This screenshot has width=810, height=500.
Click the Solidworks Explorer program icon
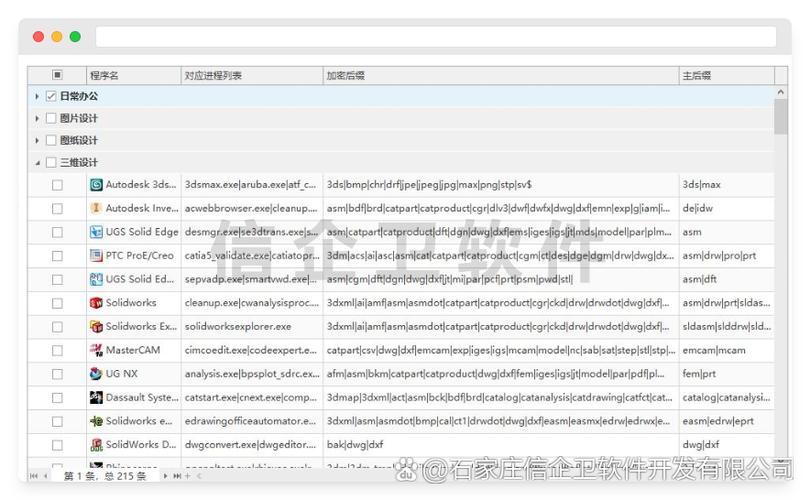tap(96, 326)
